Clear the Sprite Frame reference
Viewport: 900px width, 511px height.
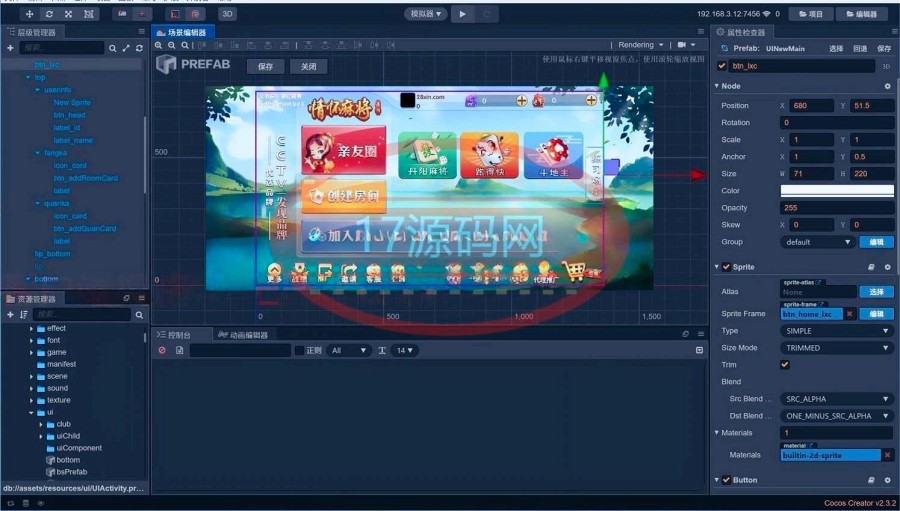(x=849, y=313)
